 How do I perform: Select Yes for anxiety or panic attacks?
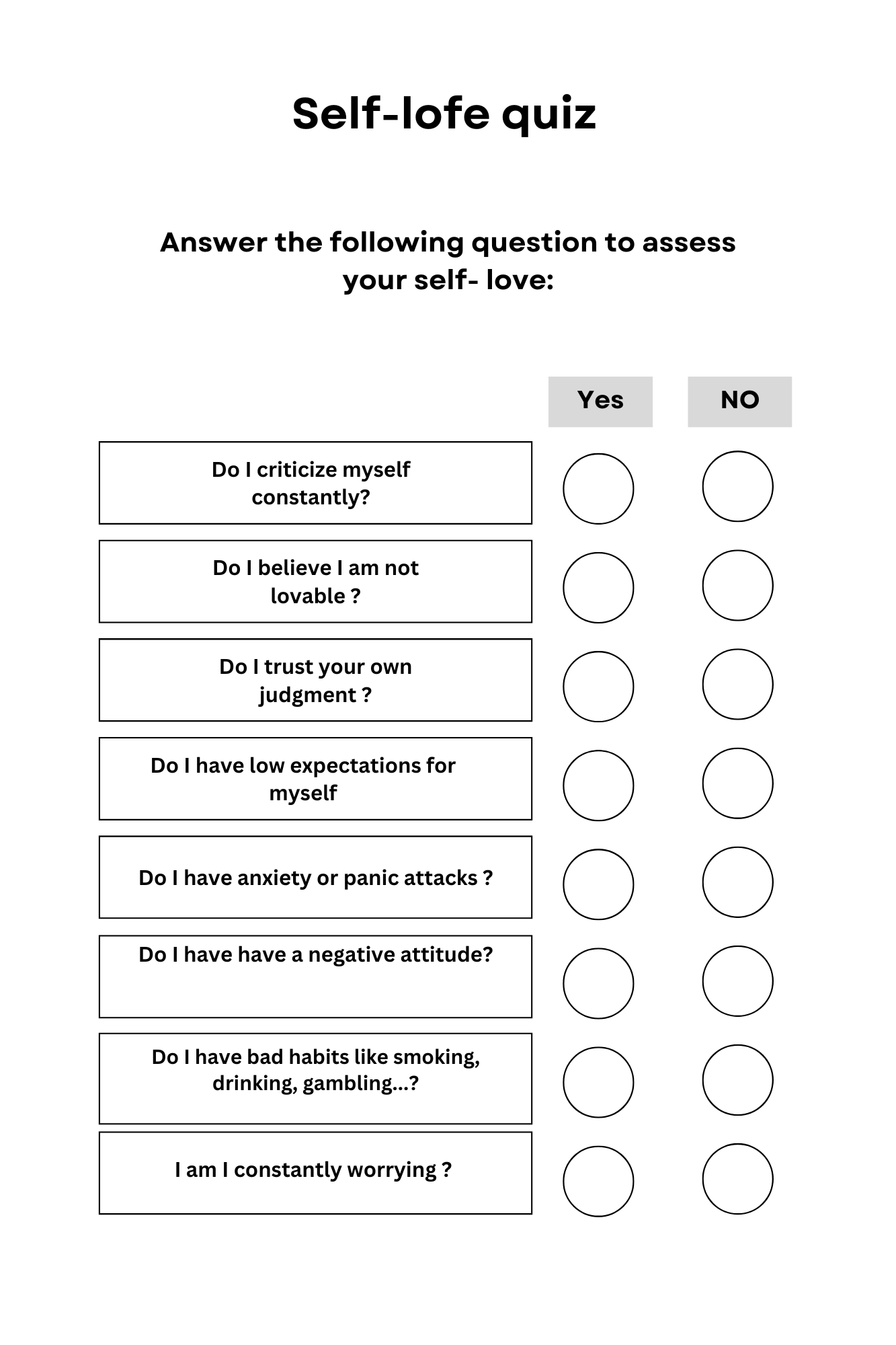598,884
